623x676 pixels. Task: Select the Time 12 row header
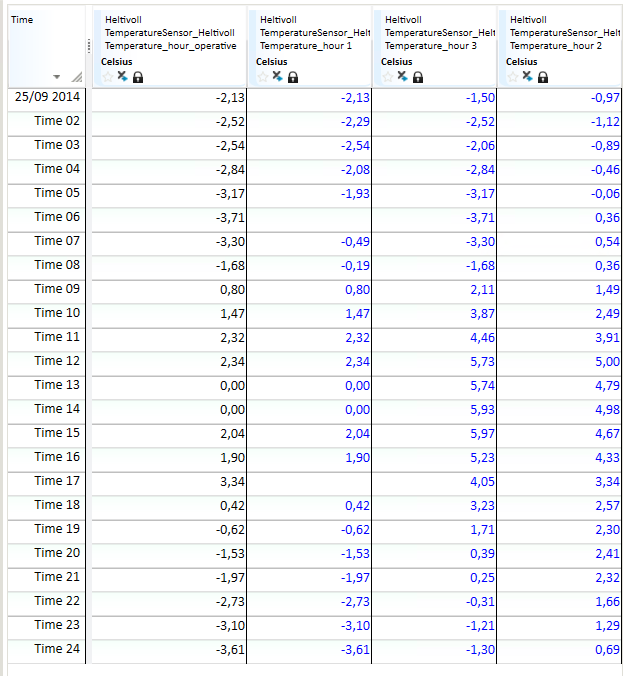[x=56, y=361]
